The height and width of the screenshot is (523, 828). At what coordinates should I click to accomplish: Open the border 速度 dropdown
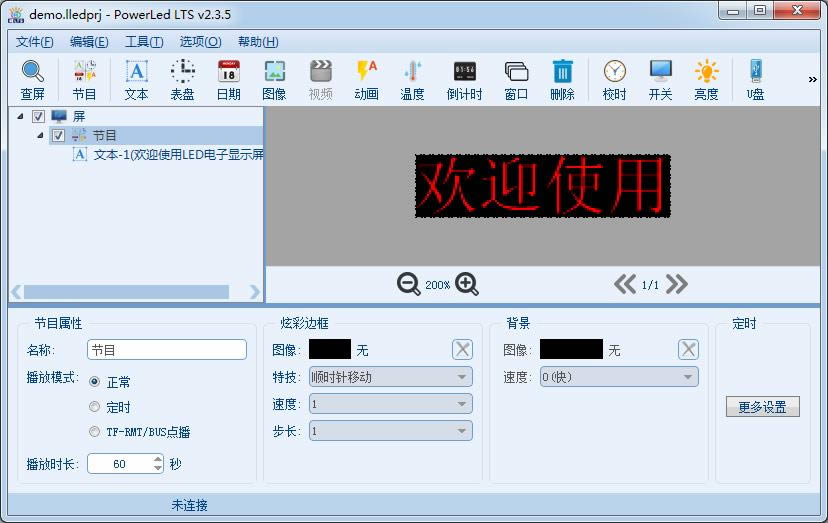[391, 404]
